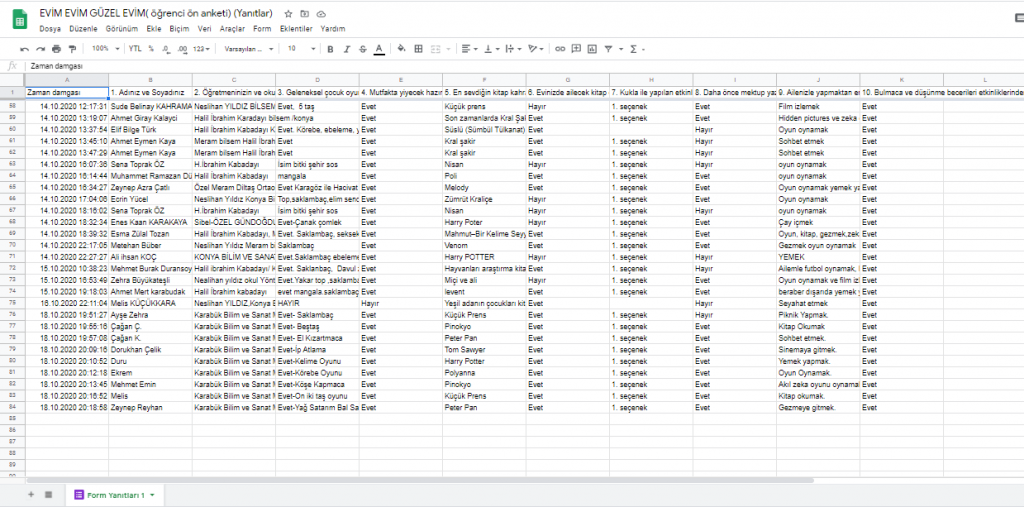Image resolution: width=1024 pixels, height=507 pixels.
Task: Star this spreadsheet document
Action: (x=288, y=14)
